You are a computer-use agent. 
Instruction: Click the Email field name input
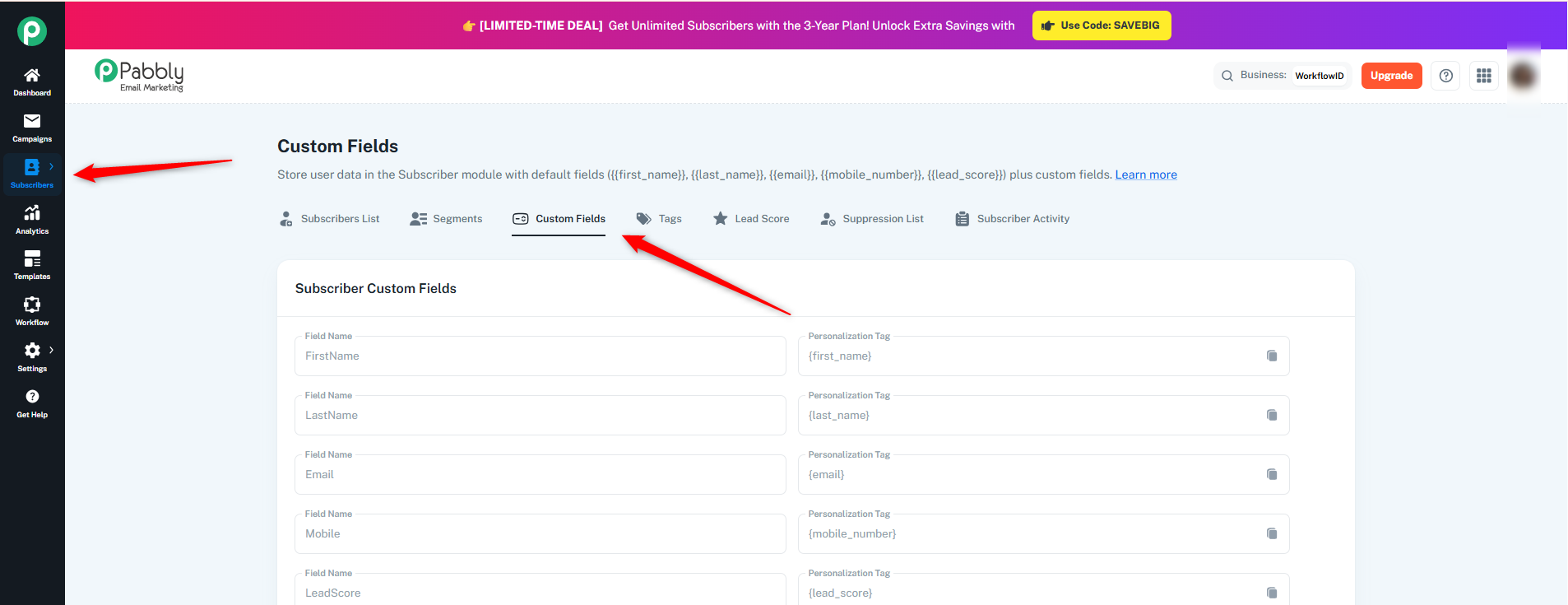click(540, 475)
